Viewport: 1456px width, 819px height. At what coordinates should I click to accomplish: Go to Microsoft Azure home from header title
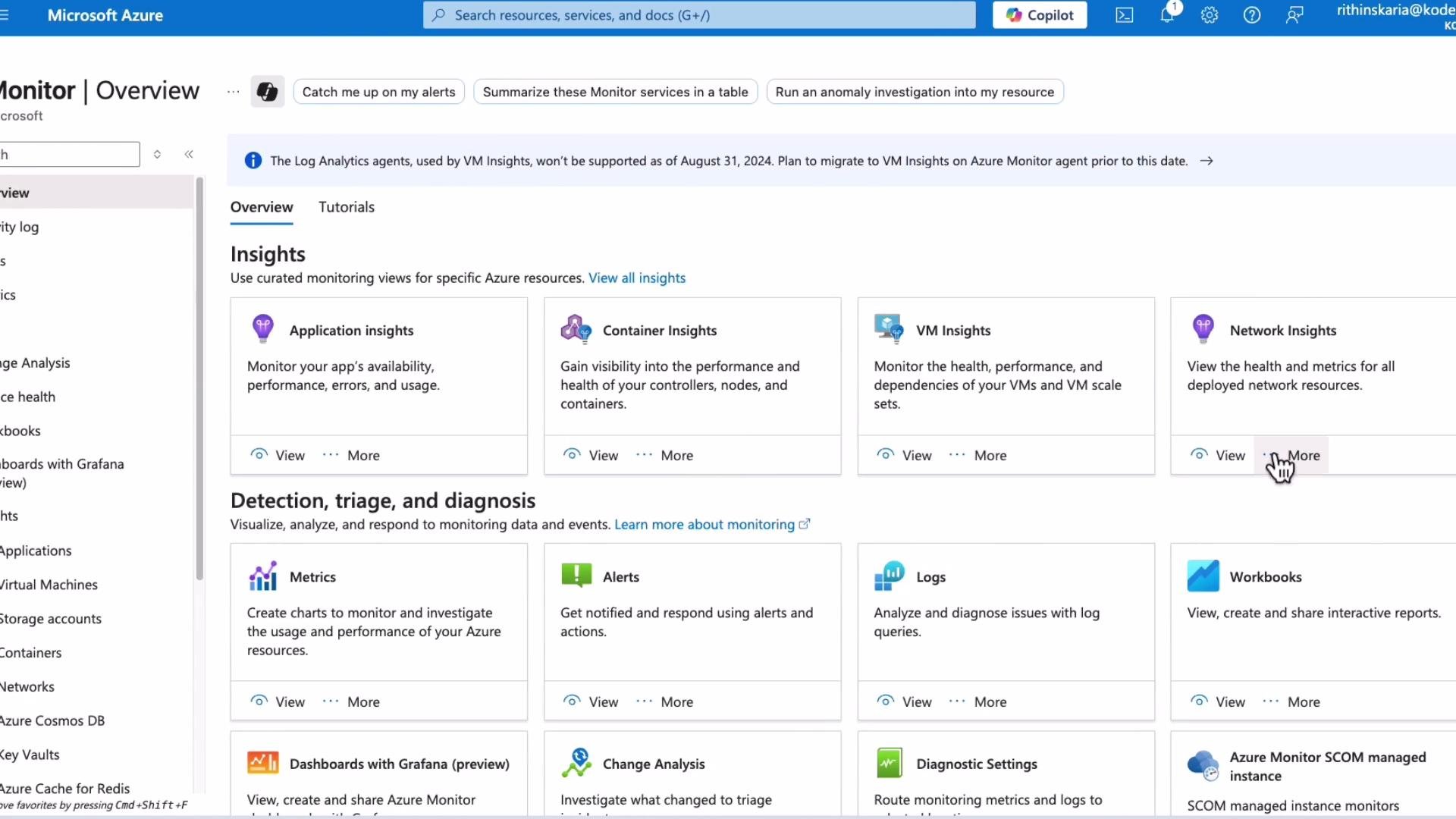(x=105, y=15)
